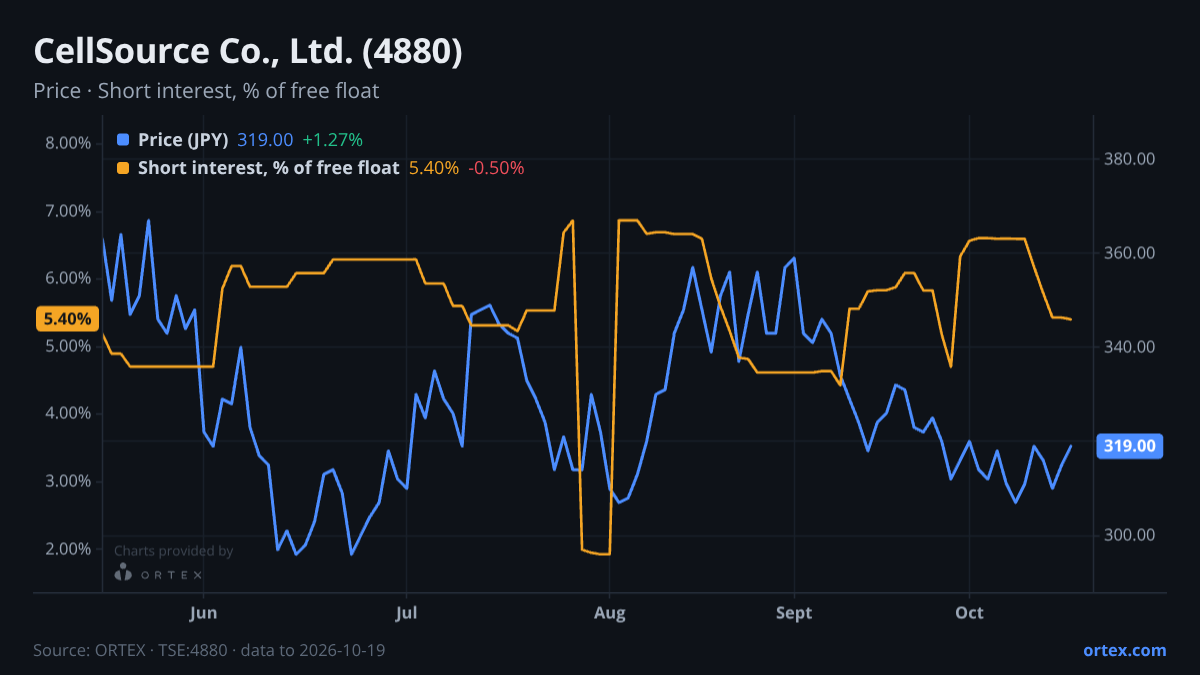Click the 6.00% left axis label
Viewport: 1200px width, 675px height.
click(x=68, y=278)
